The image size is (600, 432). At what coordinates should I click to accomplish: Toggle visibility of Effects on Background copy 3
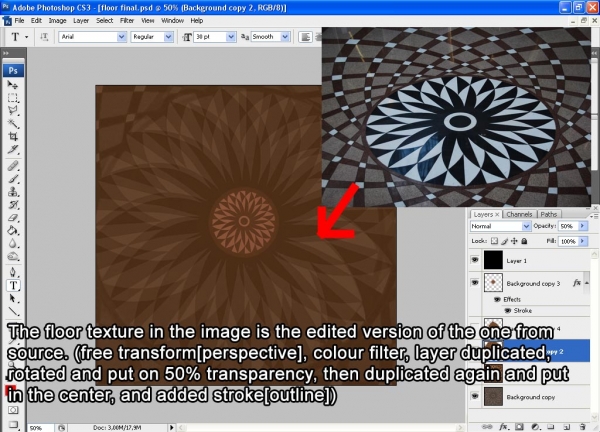[x=497, y=299]
